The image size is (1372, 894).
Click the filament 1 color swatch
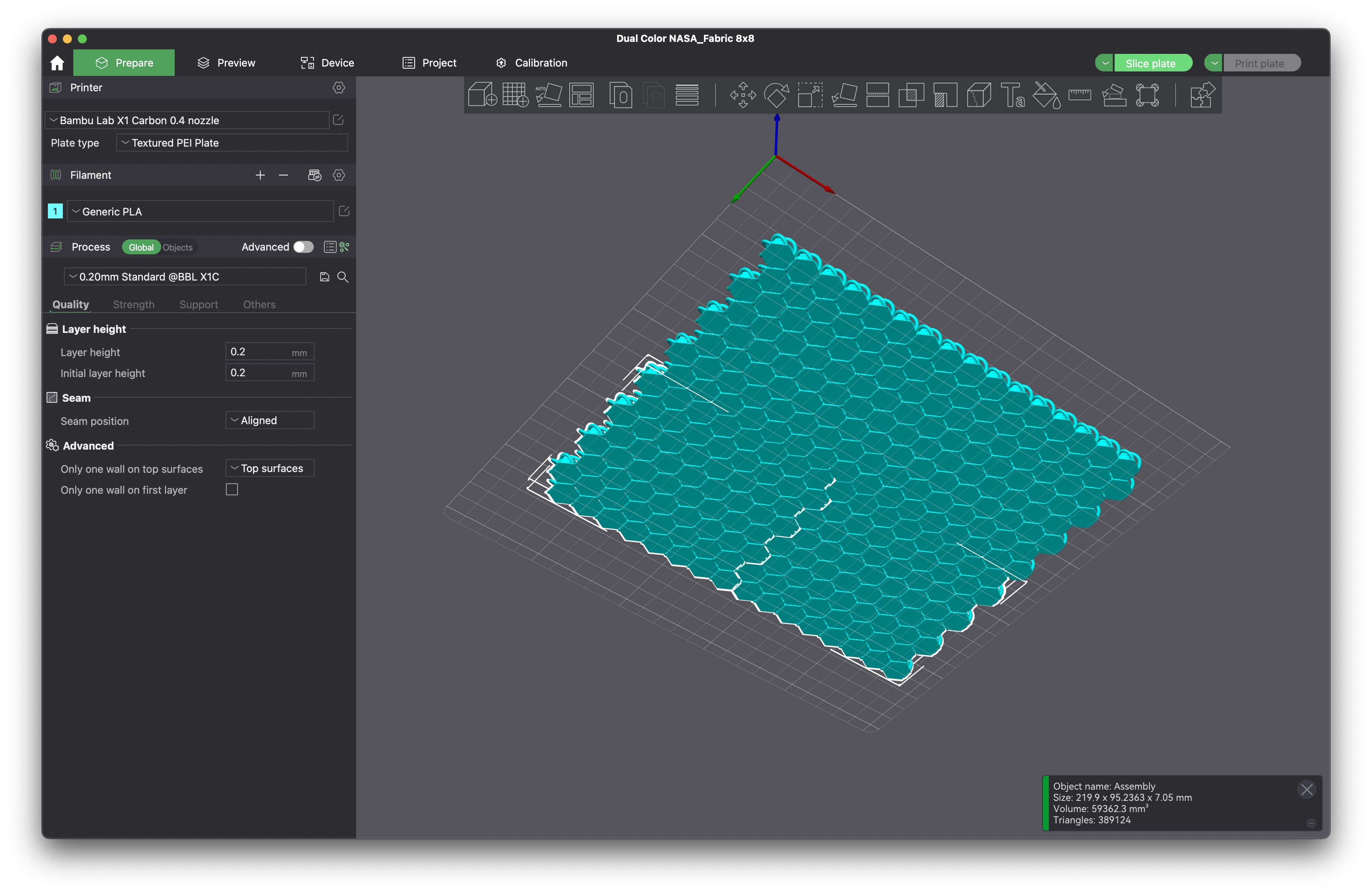click(x=55, y=212)
